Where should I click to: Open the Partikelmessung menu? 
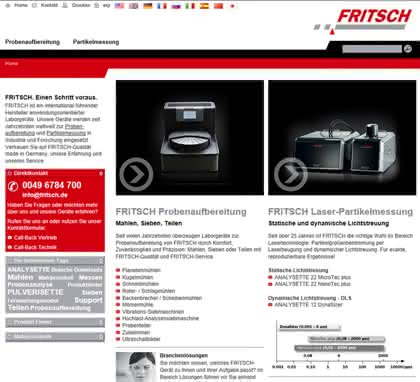click(96, 42)
